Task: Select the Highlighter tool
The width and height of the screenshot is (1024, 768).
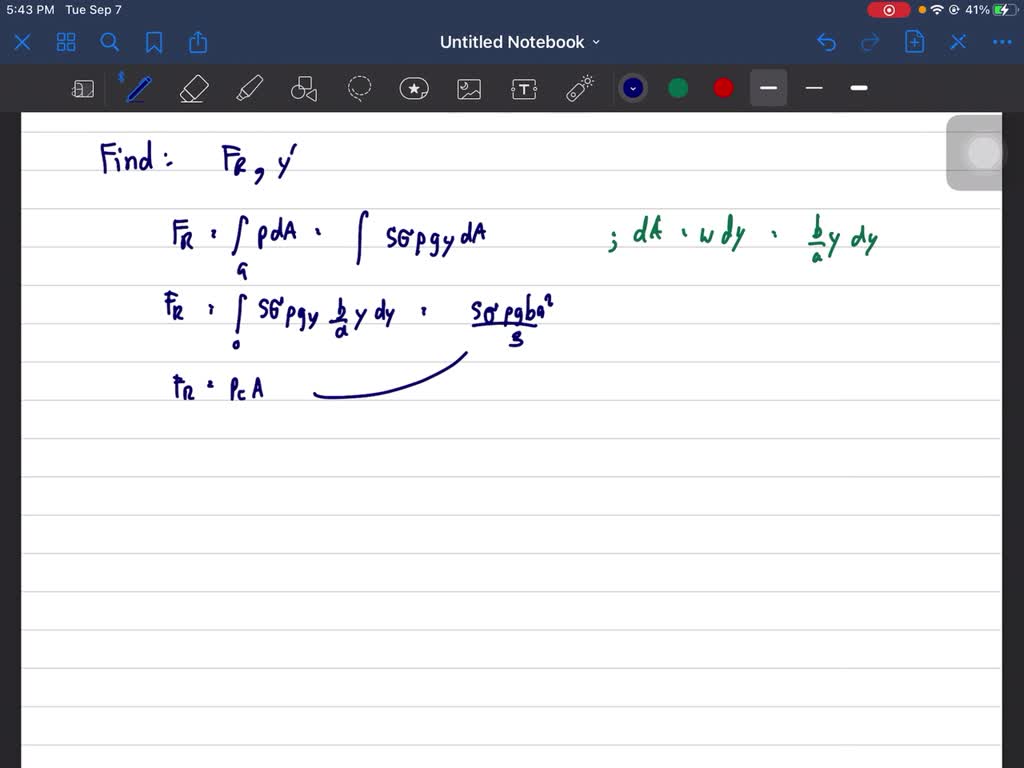Action: pyautogui.click(x=249, y=89)
